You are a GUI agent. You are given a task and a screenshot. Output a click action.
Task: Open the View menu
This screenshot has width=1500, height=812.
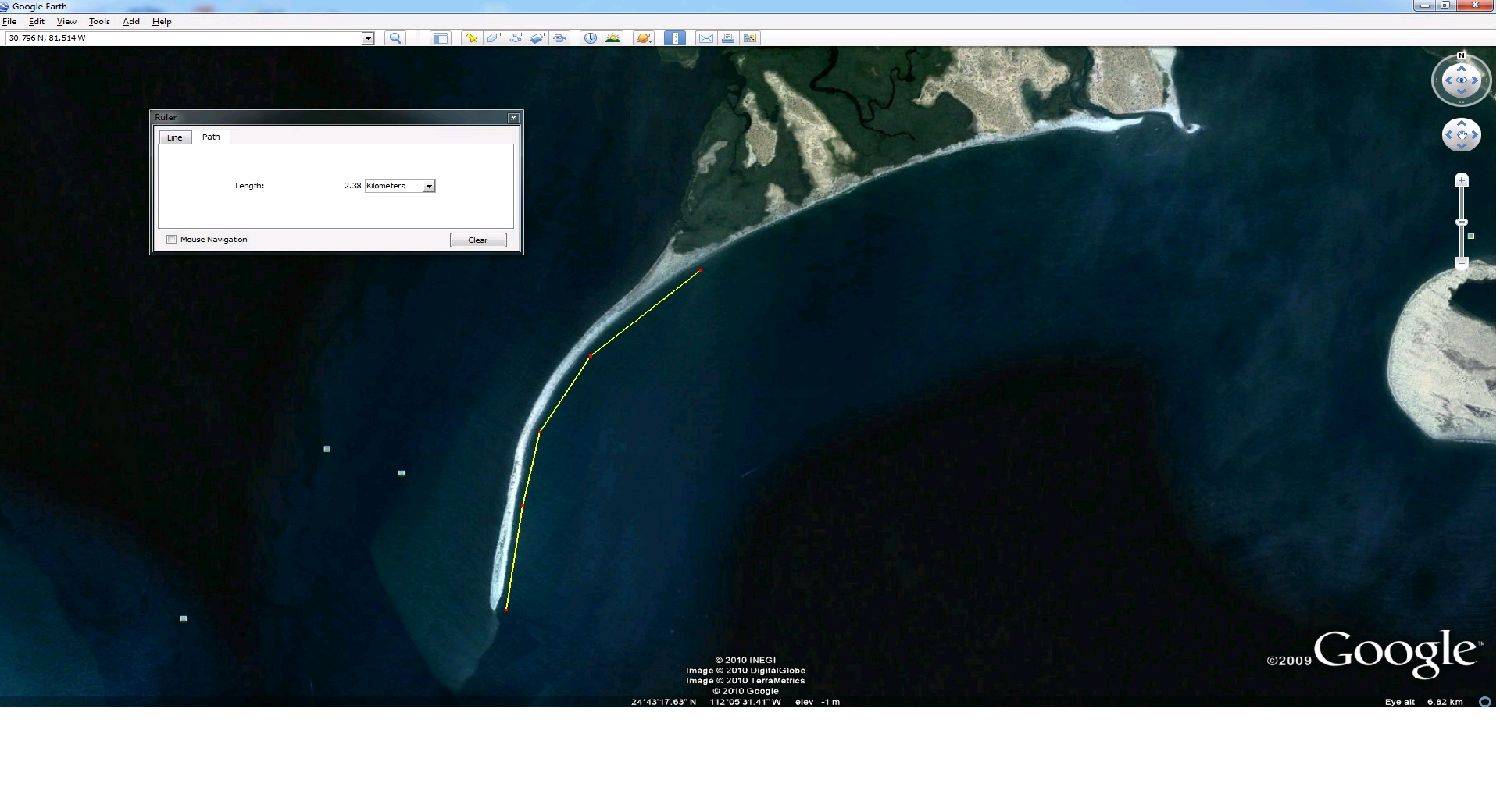pyautogui.click(x=66, y=21)
